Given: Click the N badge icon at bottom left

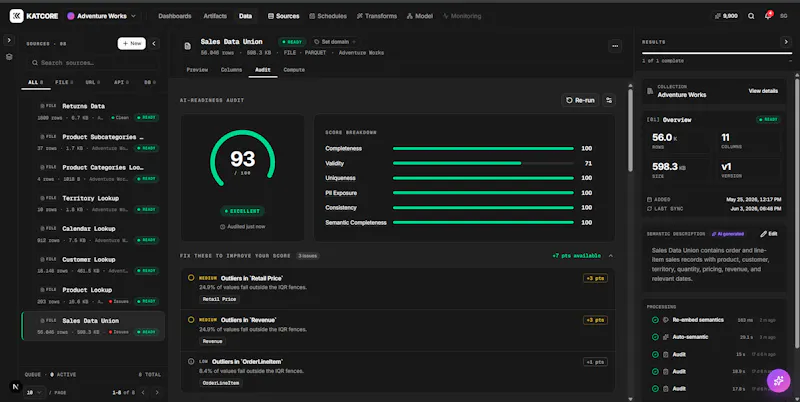Looking at the screenshot, I should (15, 387).
